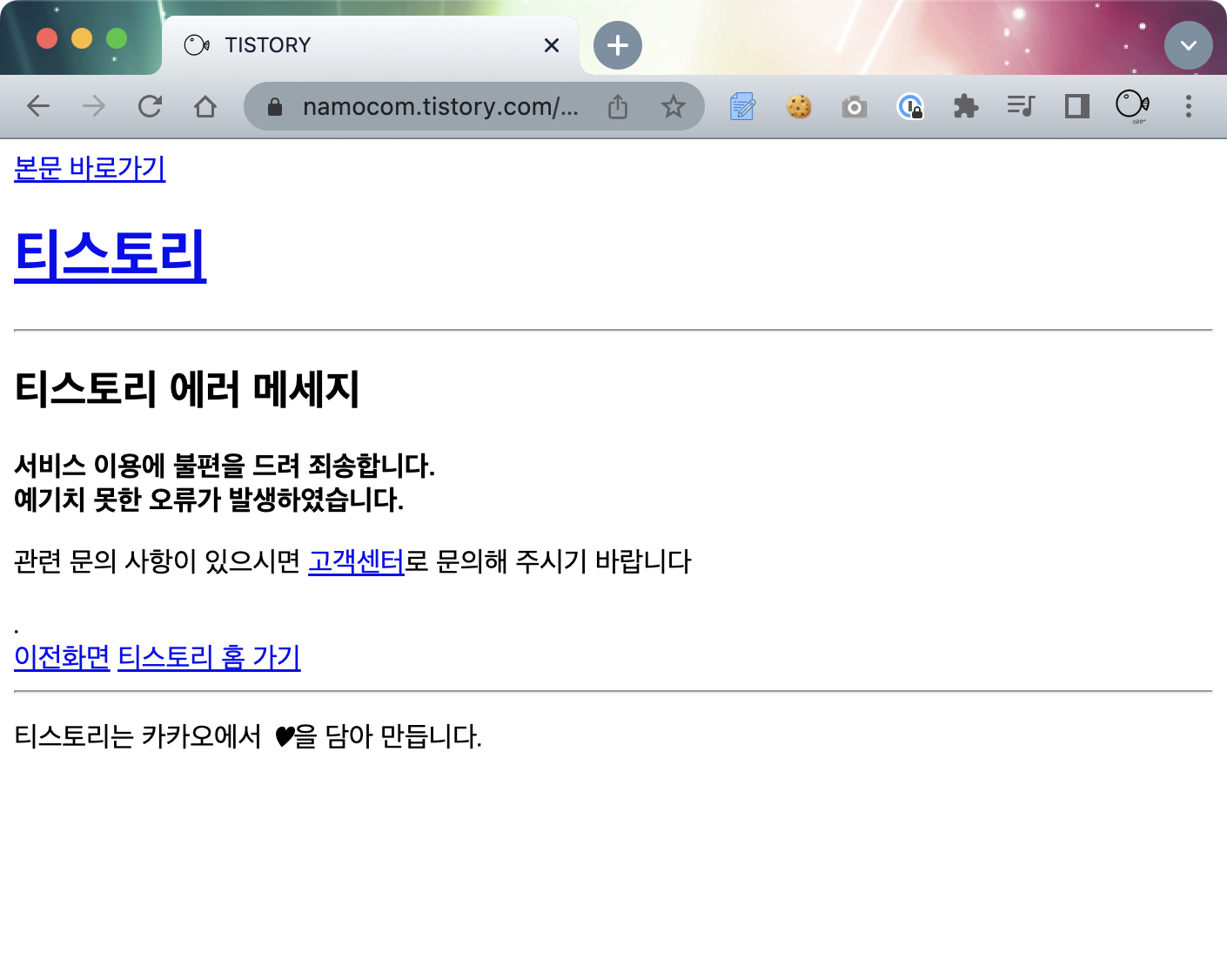Open the Extensions puzzle menu
Image resolution: width=1227 pixels, height=980 pixels.
966,106
